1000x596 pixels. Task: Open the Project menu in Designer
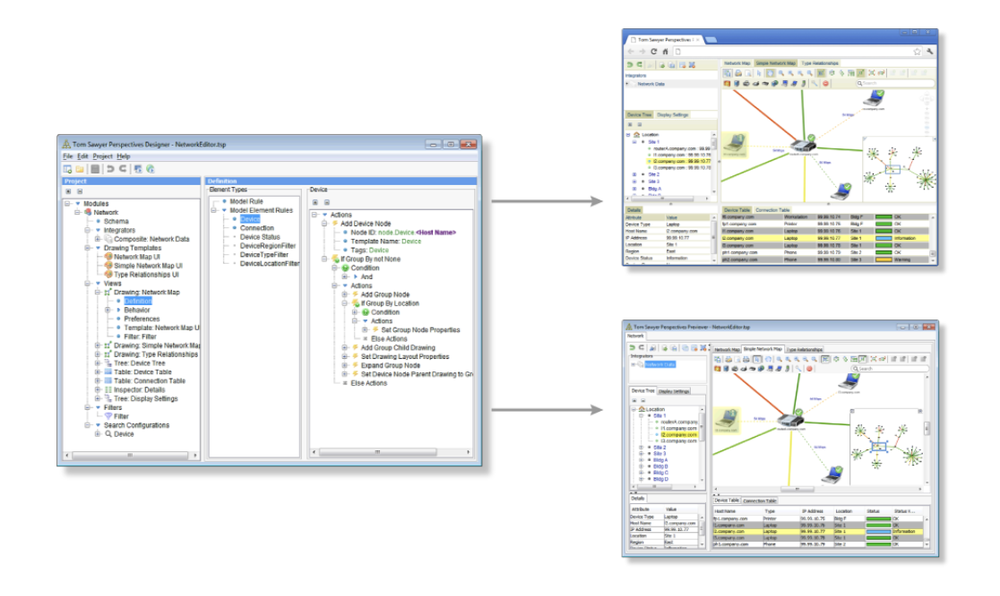tap(102, 156)
